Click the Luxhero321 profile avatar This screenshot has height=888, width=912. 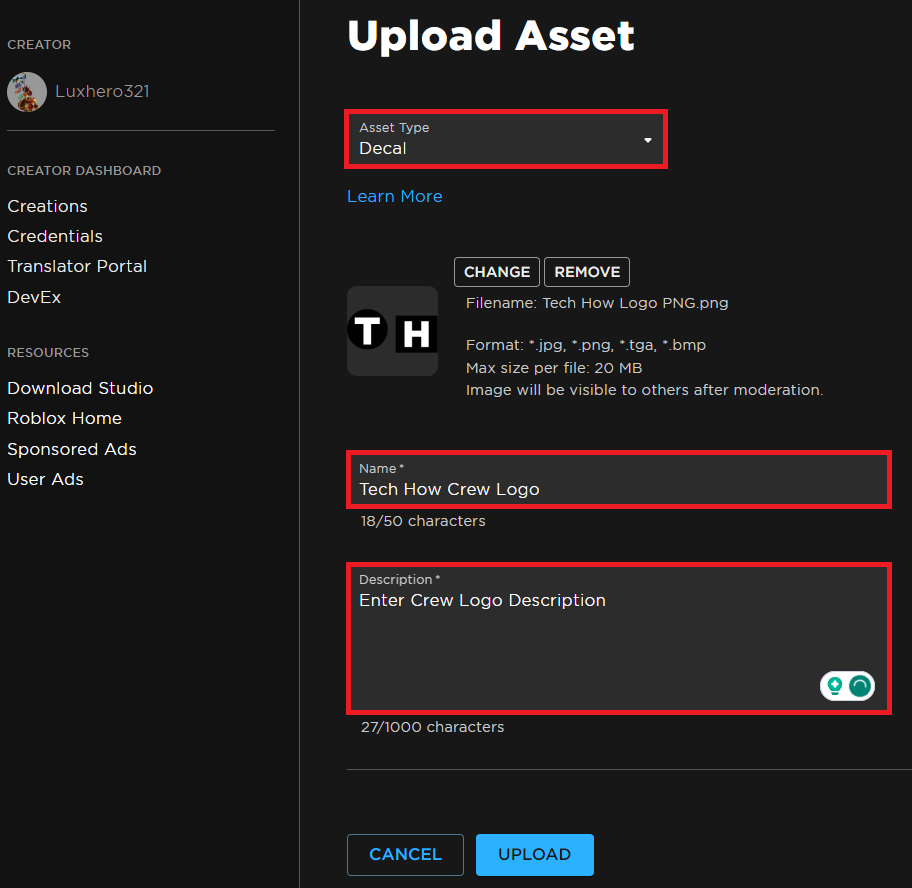(27, 92)
